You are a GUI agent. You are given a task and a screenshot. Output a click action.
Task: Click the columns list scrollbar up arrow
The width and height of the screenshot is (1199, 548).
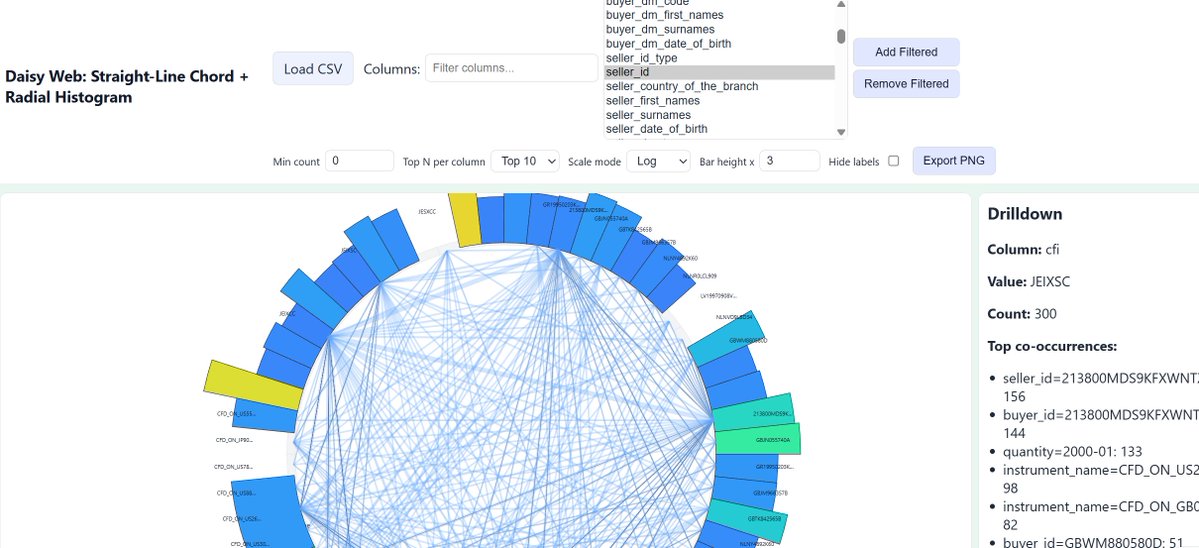(841, 4)
